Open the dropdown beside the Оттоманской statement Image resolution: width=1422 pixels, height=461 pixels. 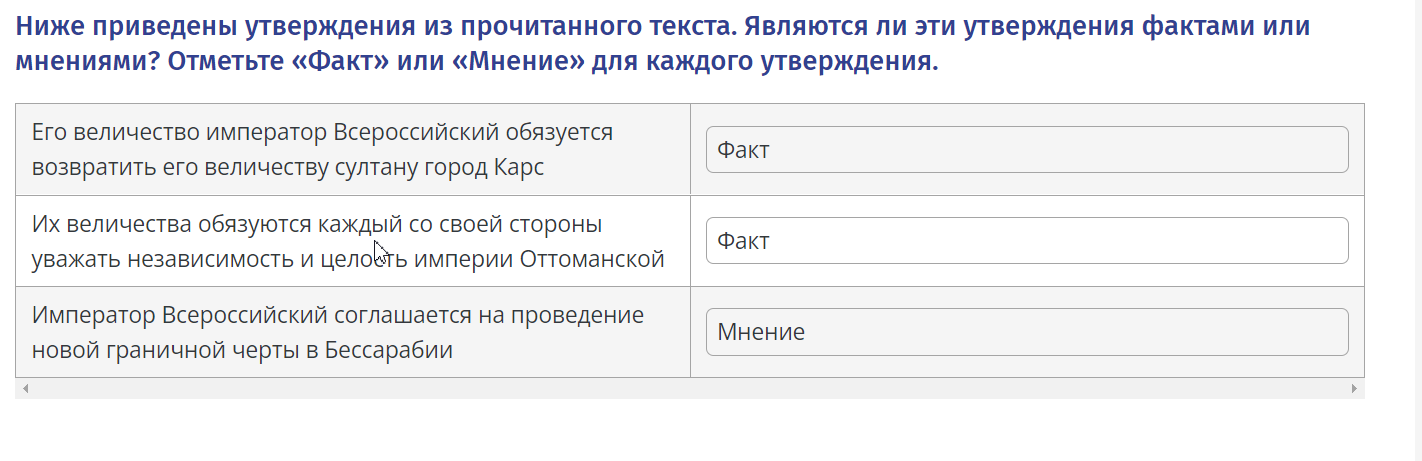[1027, 241]
